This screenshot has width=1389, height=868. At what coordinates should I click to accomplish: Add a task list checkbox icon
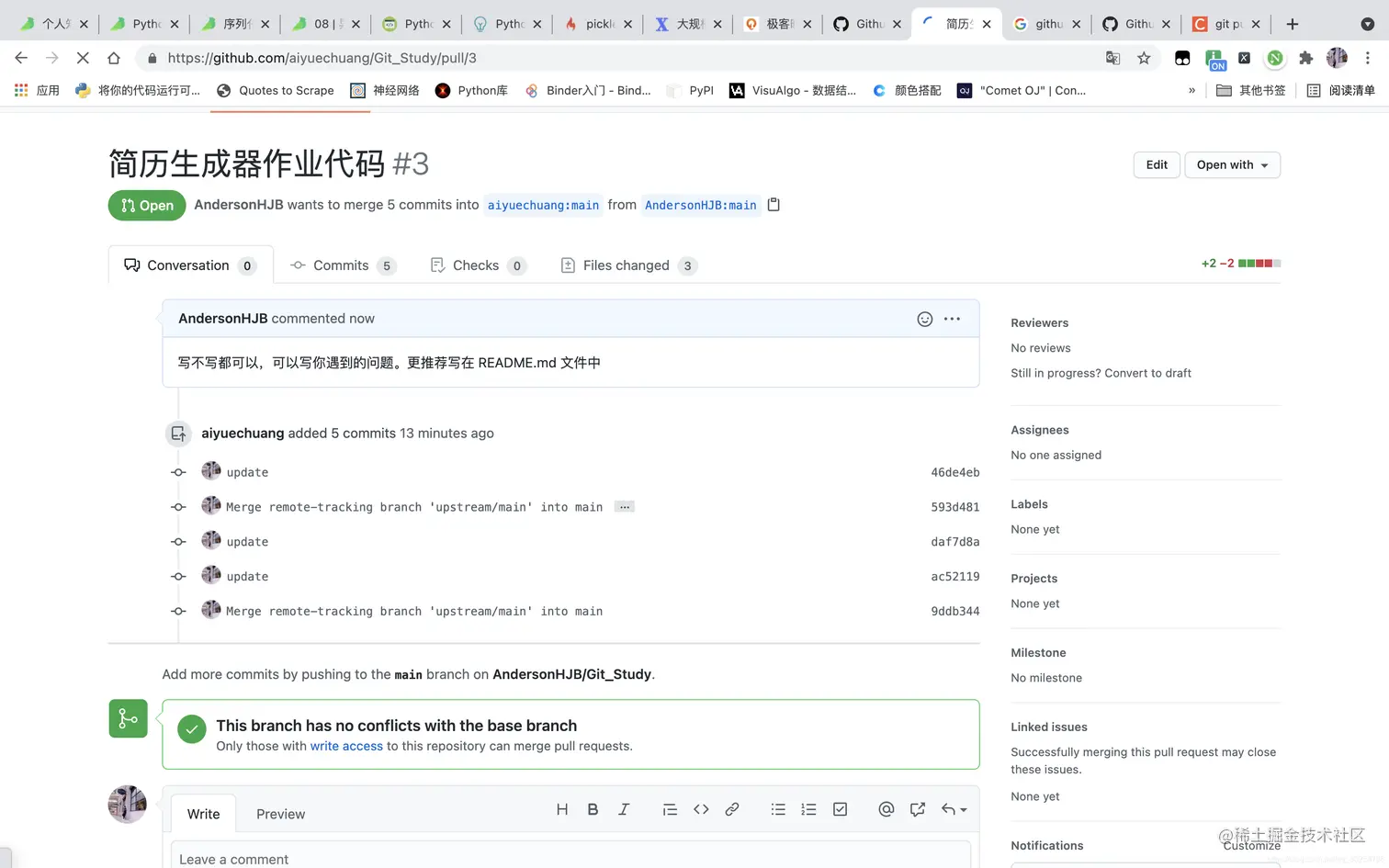tap(840, 809)
